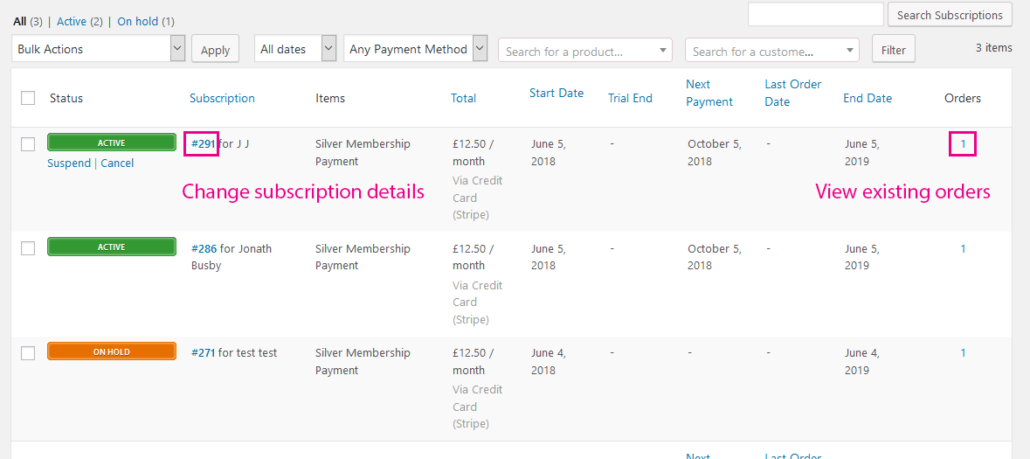
Task: Show only On hold subscriptions
Action: 138,21
